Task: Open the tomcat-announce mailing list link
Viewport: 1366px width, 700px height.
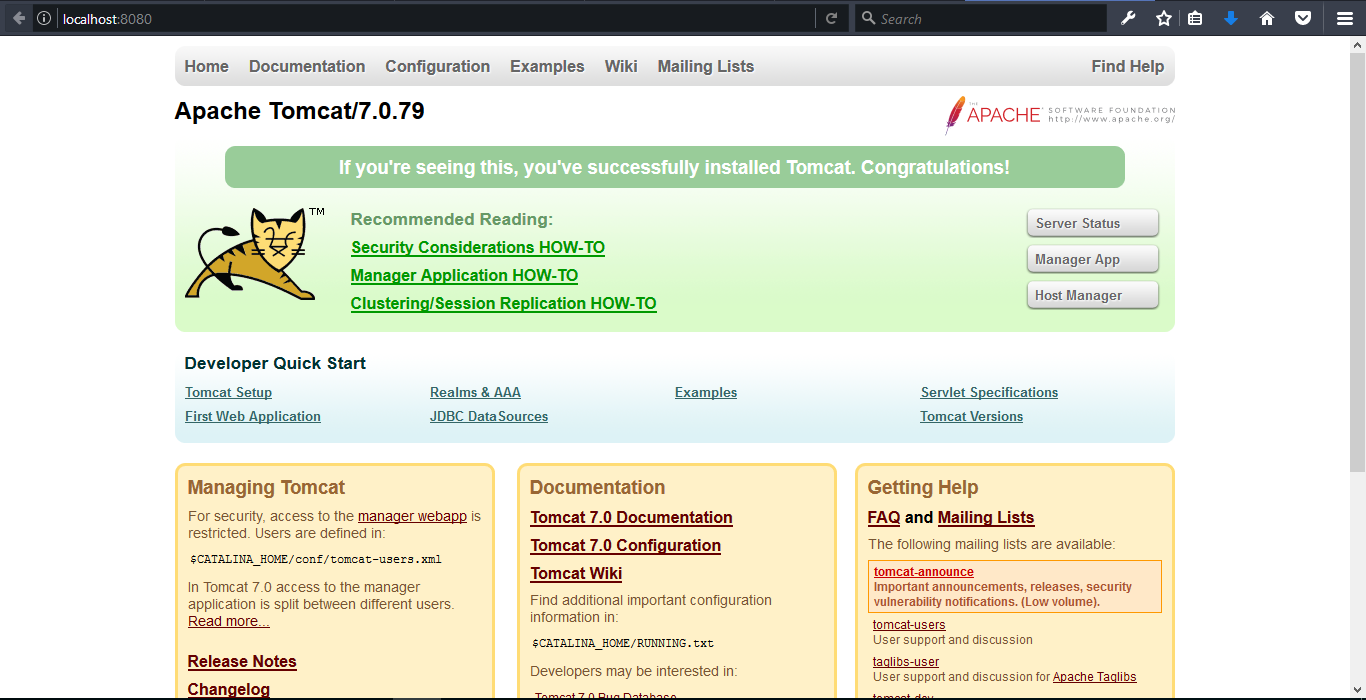Action: coord(924,572)
